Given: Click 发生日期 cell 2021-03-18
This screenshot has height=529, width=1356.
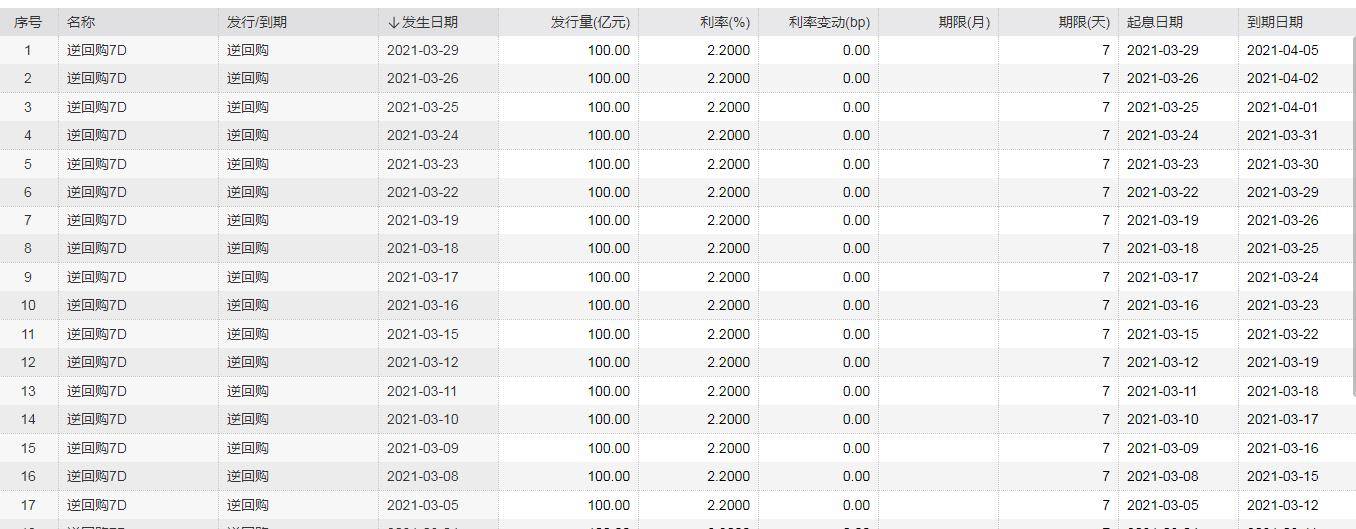Looking at the screenshot, I should pos(423,248).
